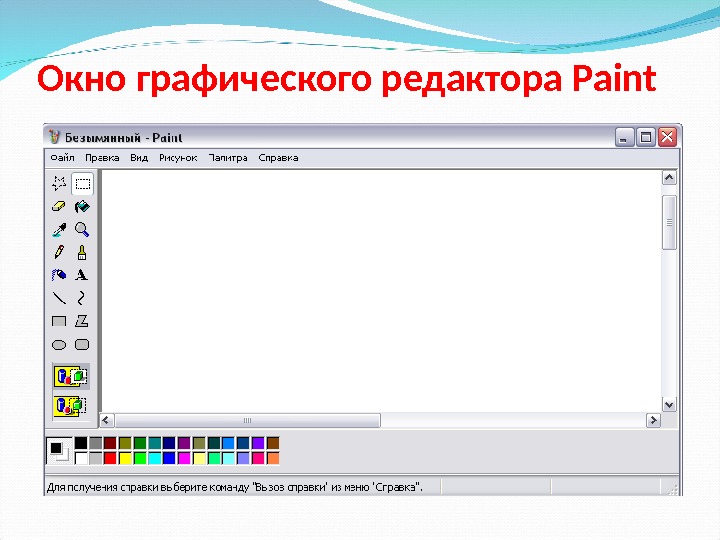Screen dimensions: 720x540
Task: Enable transparent selection mode option
Action: tap(71, 406)
